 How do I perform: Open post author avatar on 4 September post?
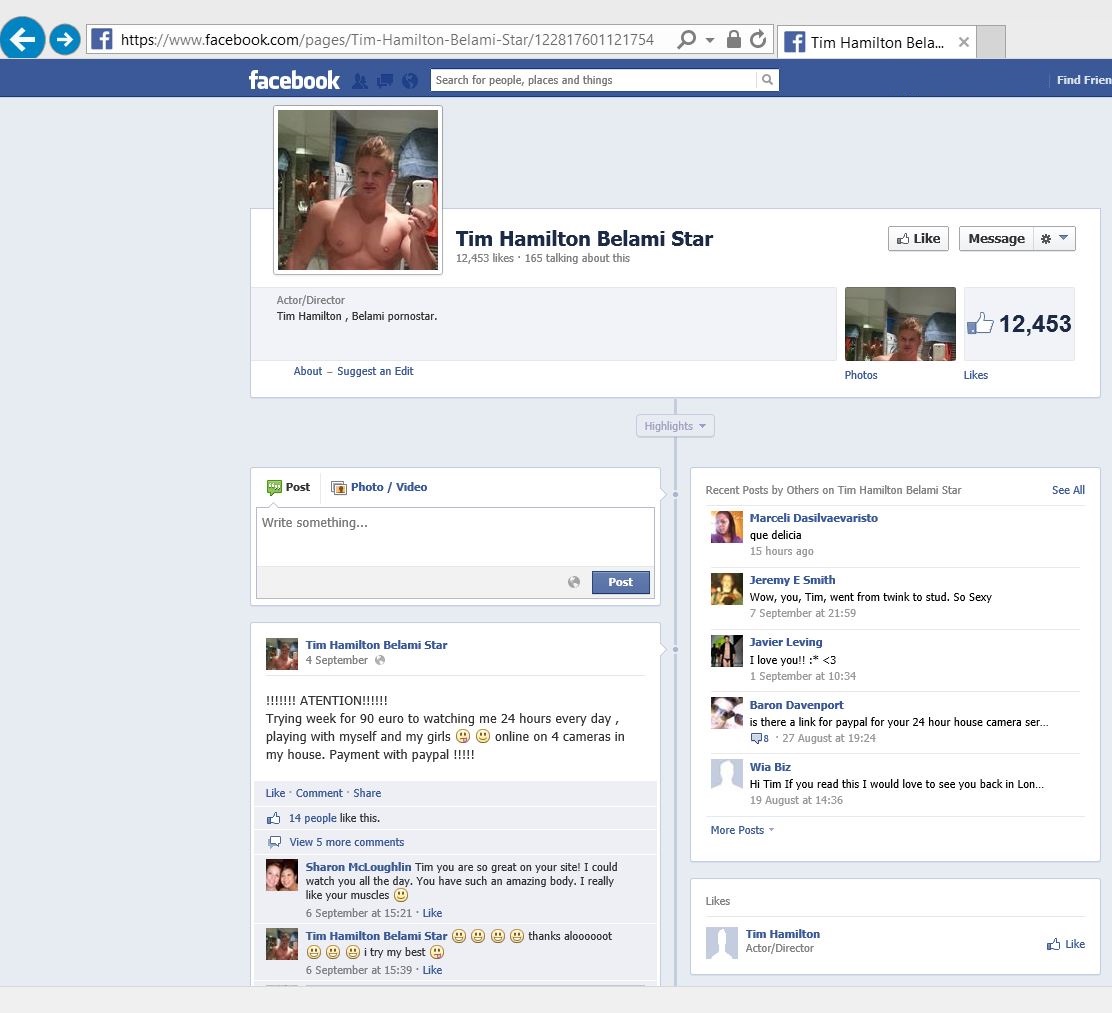tap(282, 654)
